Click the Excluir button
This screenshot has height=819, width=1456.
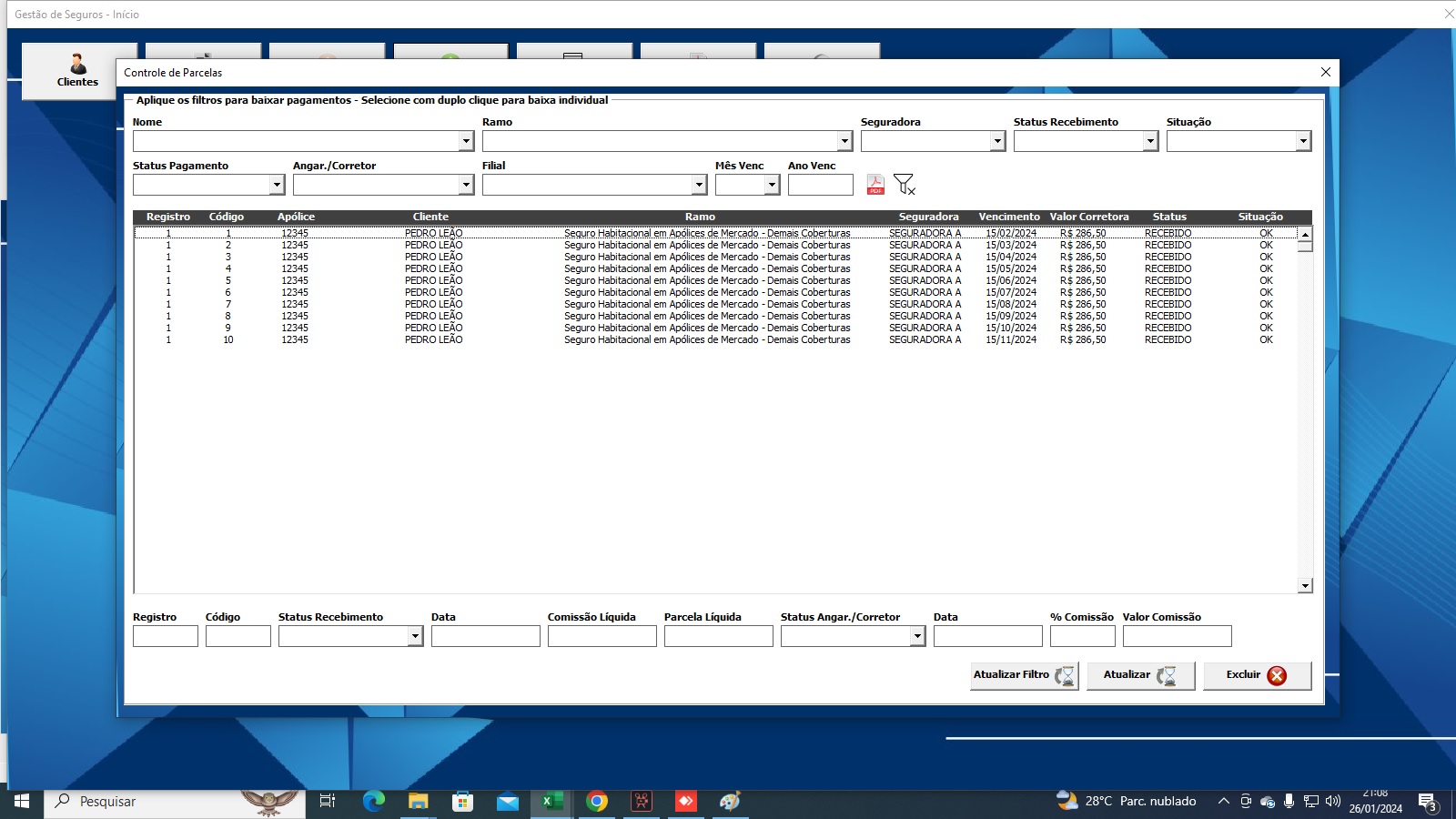[1258, 675]
